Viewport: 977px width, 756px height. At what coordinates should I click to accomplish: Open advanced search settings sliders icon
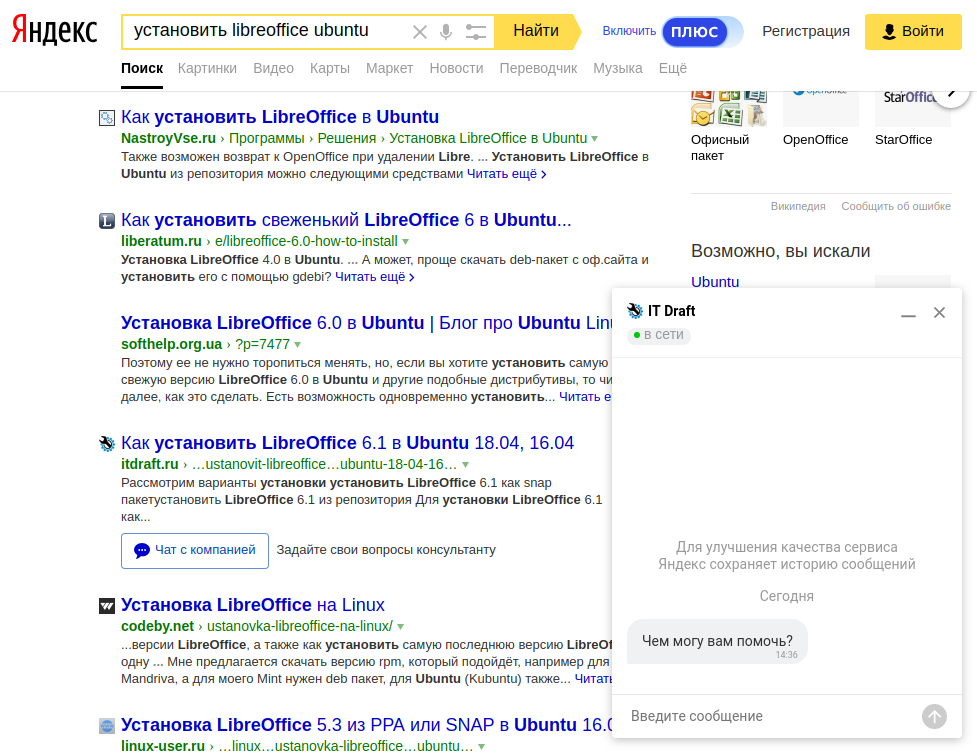(x=475, y=32)
